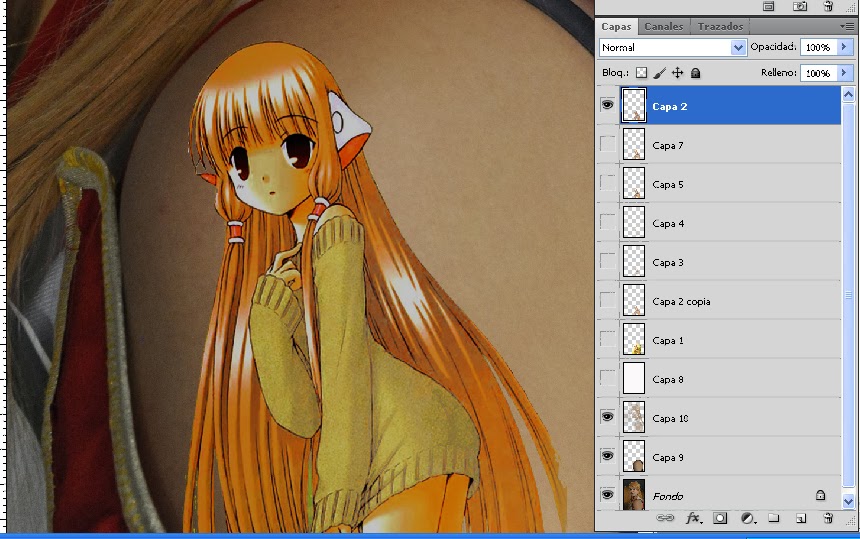Click the Opacidad value field
This screenshot has height=539, width=860.
pyautogui.click(x=818, y=47)
